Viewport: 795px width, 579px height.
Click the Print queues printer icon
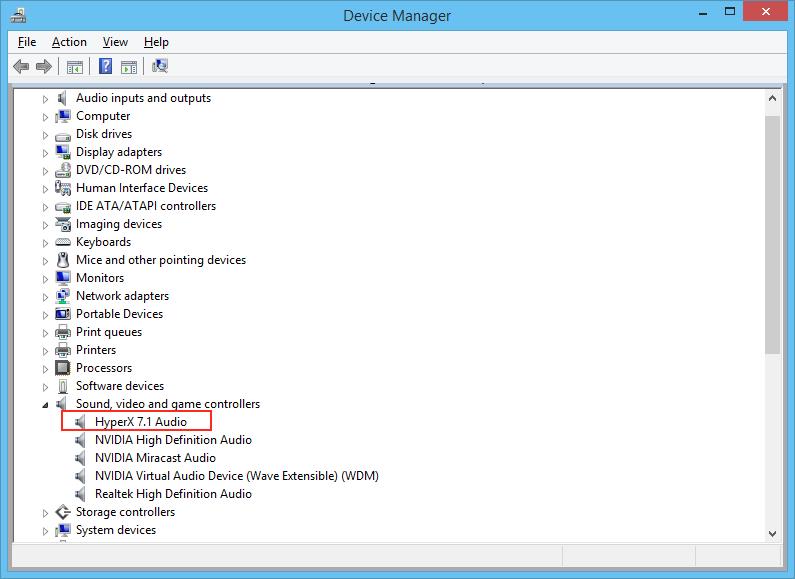click(63, 332)
